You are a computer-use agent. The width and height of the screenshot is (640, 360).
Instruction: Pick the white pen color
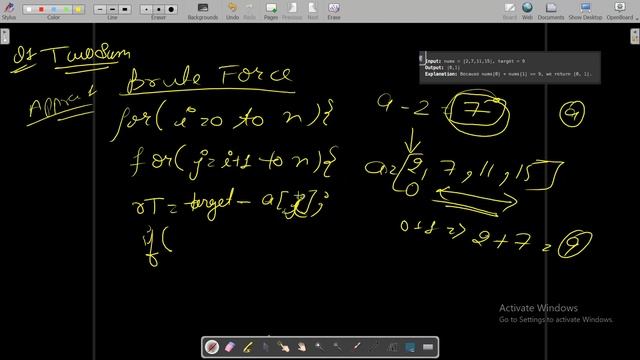tap(29, 9)
